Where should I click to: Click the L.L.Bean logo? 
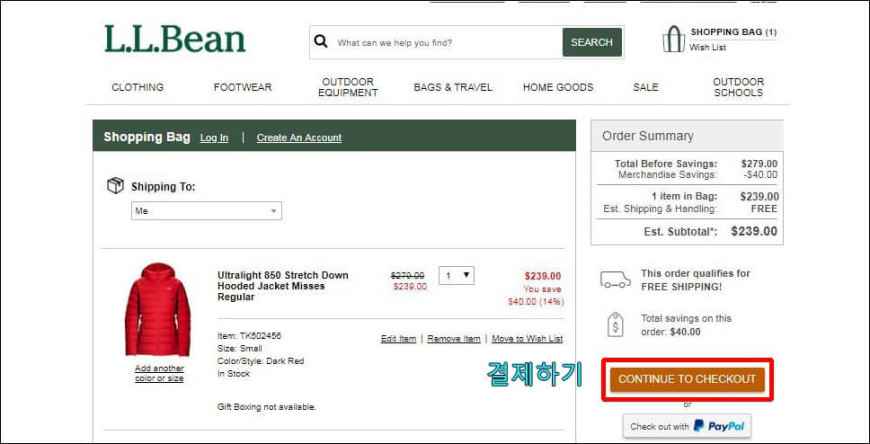pyautogui.click(x=175, y=39)
